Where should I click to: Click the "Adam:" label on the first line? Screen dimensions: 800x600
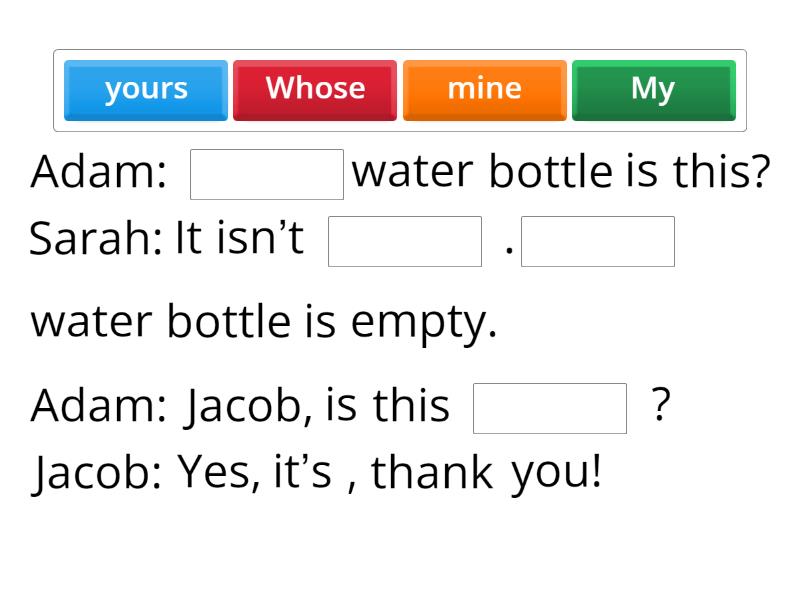coord(99,173)
